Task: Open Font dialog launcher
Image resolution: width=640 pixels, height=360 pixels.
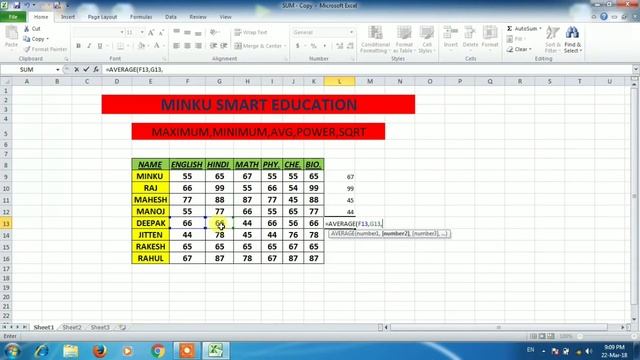Action: (x=164, y=59)
